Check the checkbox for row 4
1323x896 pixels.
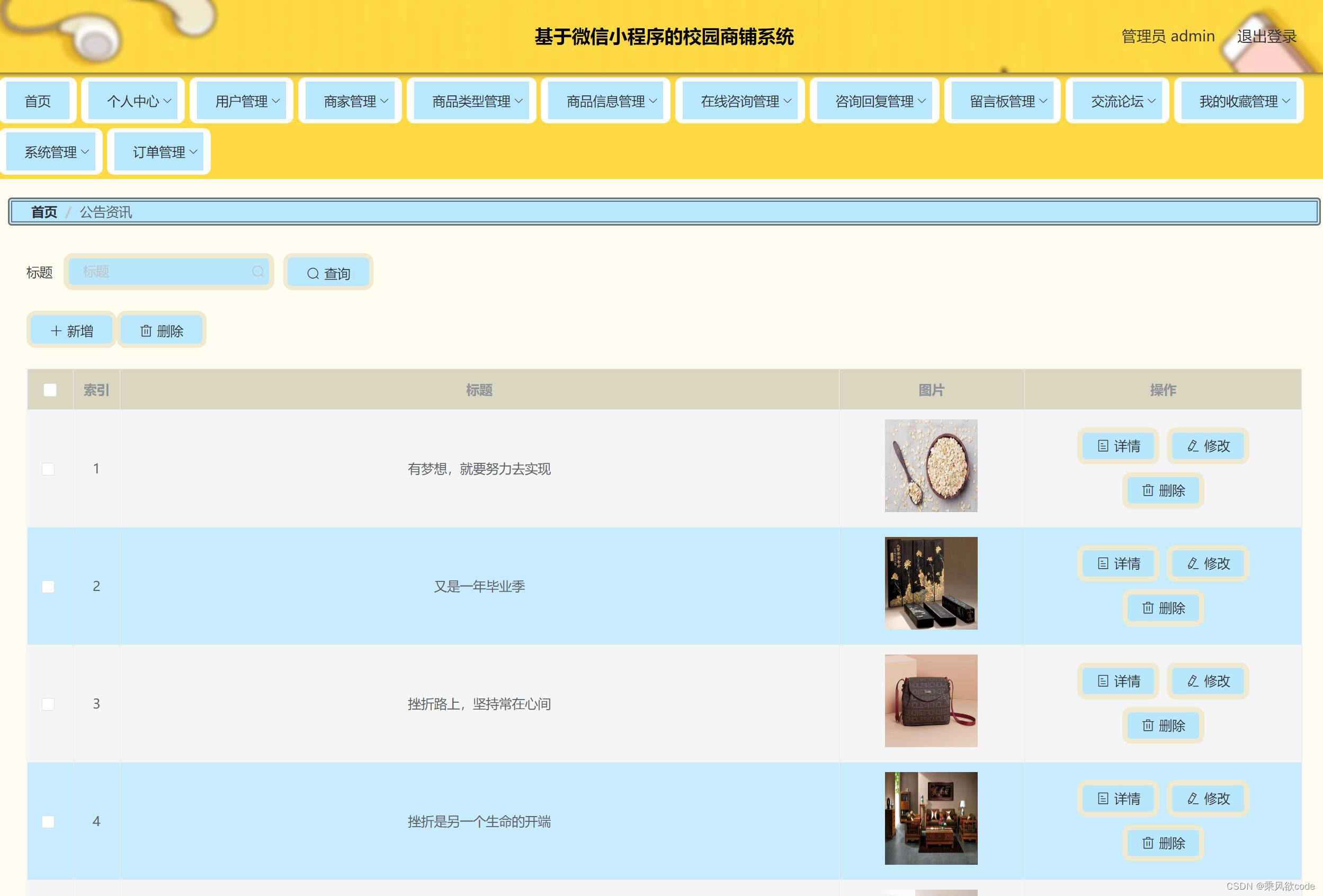point(48,821)
